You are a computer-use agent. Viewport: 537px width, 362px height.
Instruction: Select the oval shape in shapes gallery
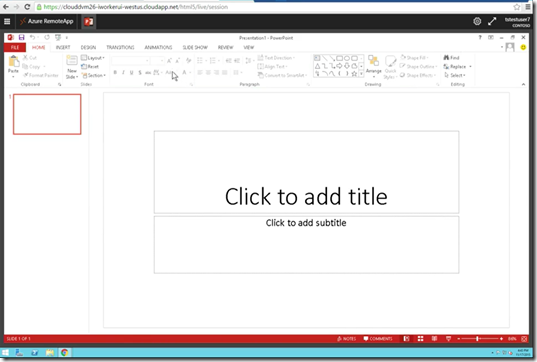click(x=347, y=58)
